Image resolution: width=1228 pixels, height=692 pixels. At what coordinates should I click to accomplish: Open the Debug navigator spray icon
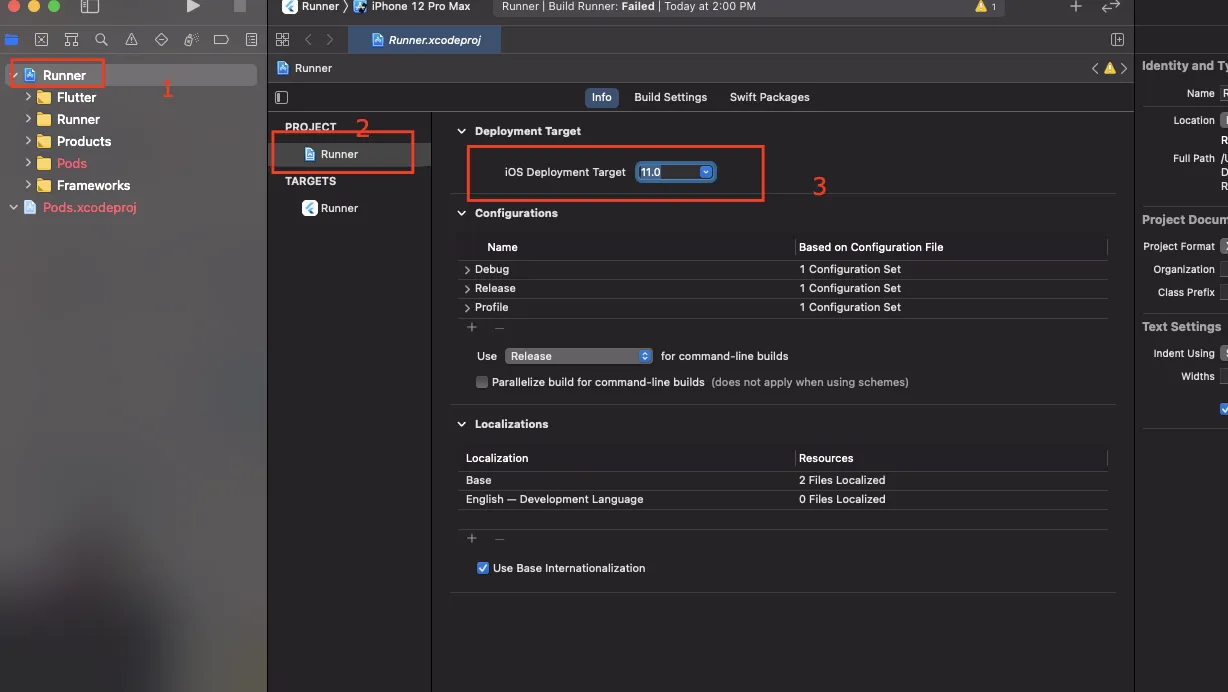pyautogui.click(x=191, y=40)
